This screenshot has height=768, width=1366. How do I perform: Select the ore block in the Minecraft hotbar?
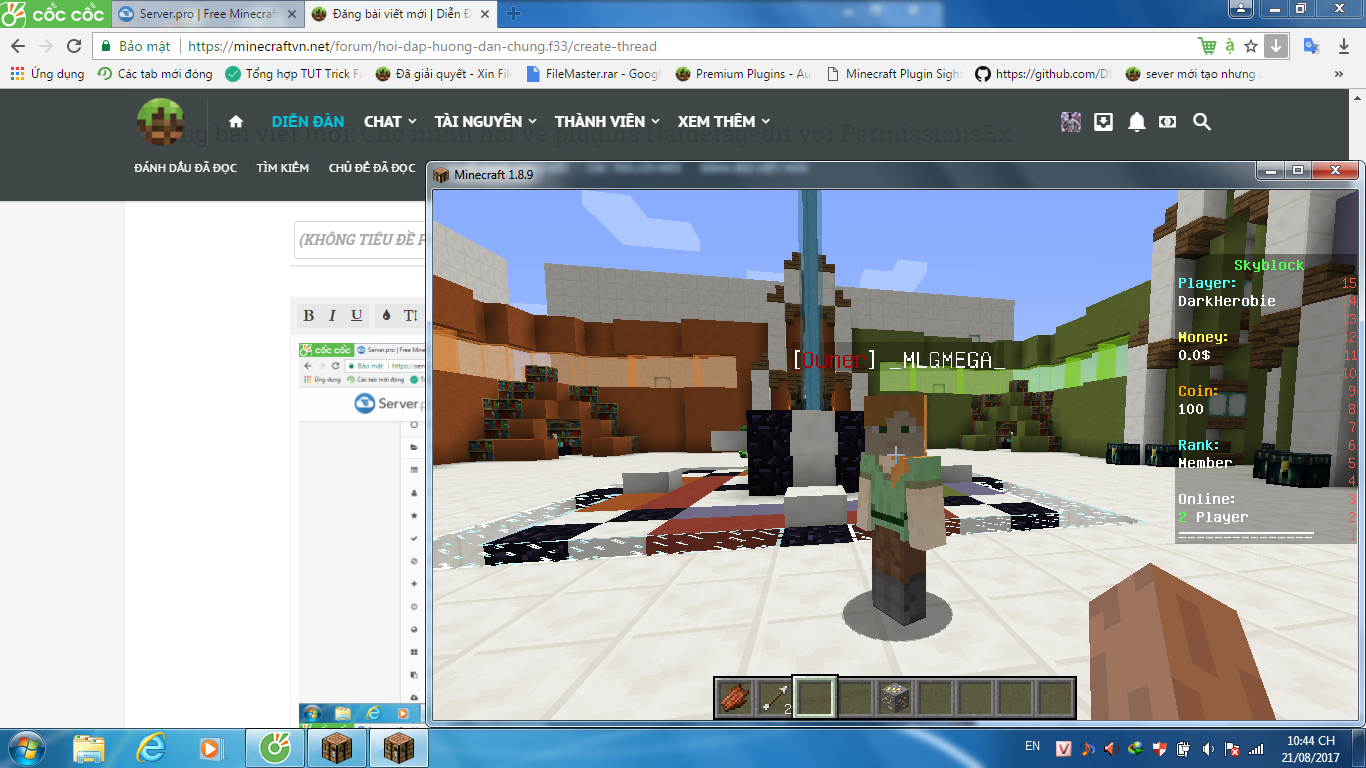pyautogui.click(x=895, y=697)
